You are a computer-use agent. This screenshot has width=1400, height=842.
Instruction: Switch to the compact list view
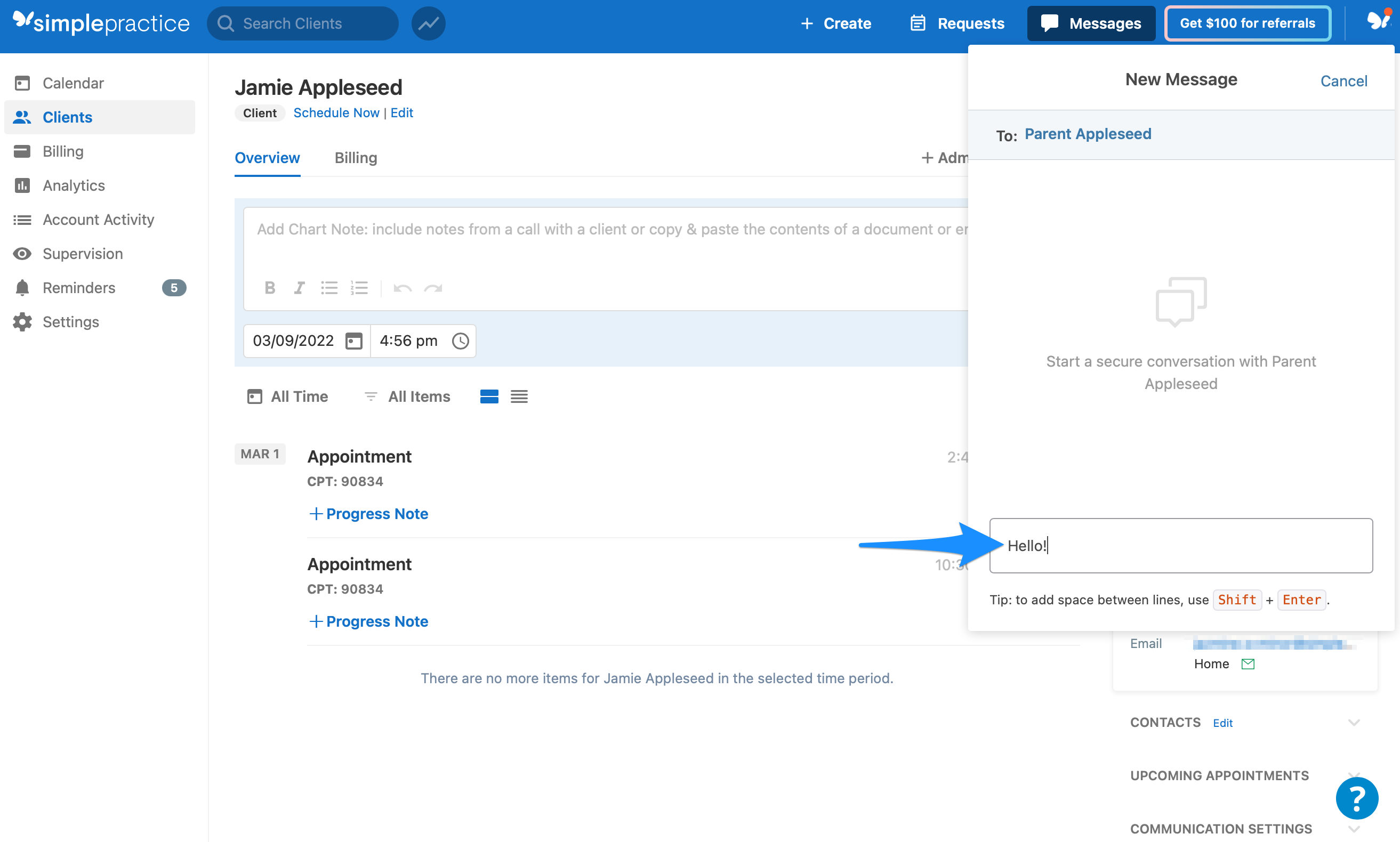coord(519,396)
